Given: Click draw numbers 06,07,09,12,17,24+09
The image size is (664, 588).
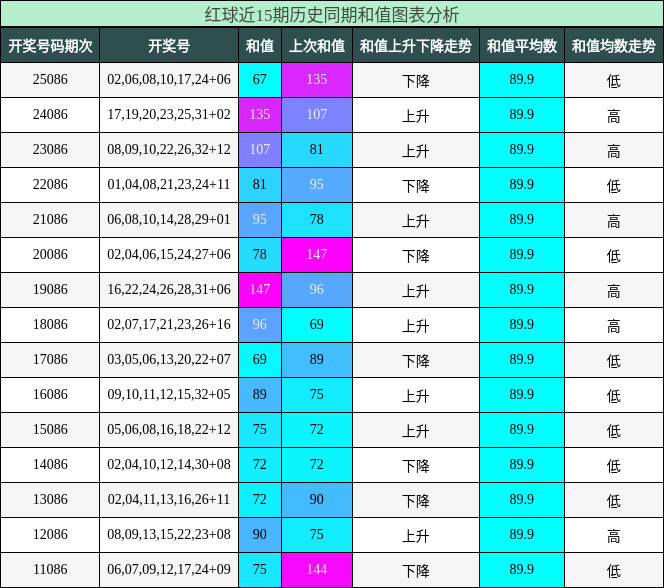Looking at the screenshot, I should pyautogui.click(x=169, y=569).
